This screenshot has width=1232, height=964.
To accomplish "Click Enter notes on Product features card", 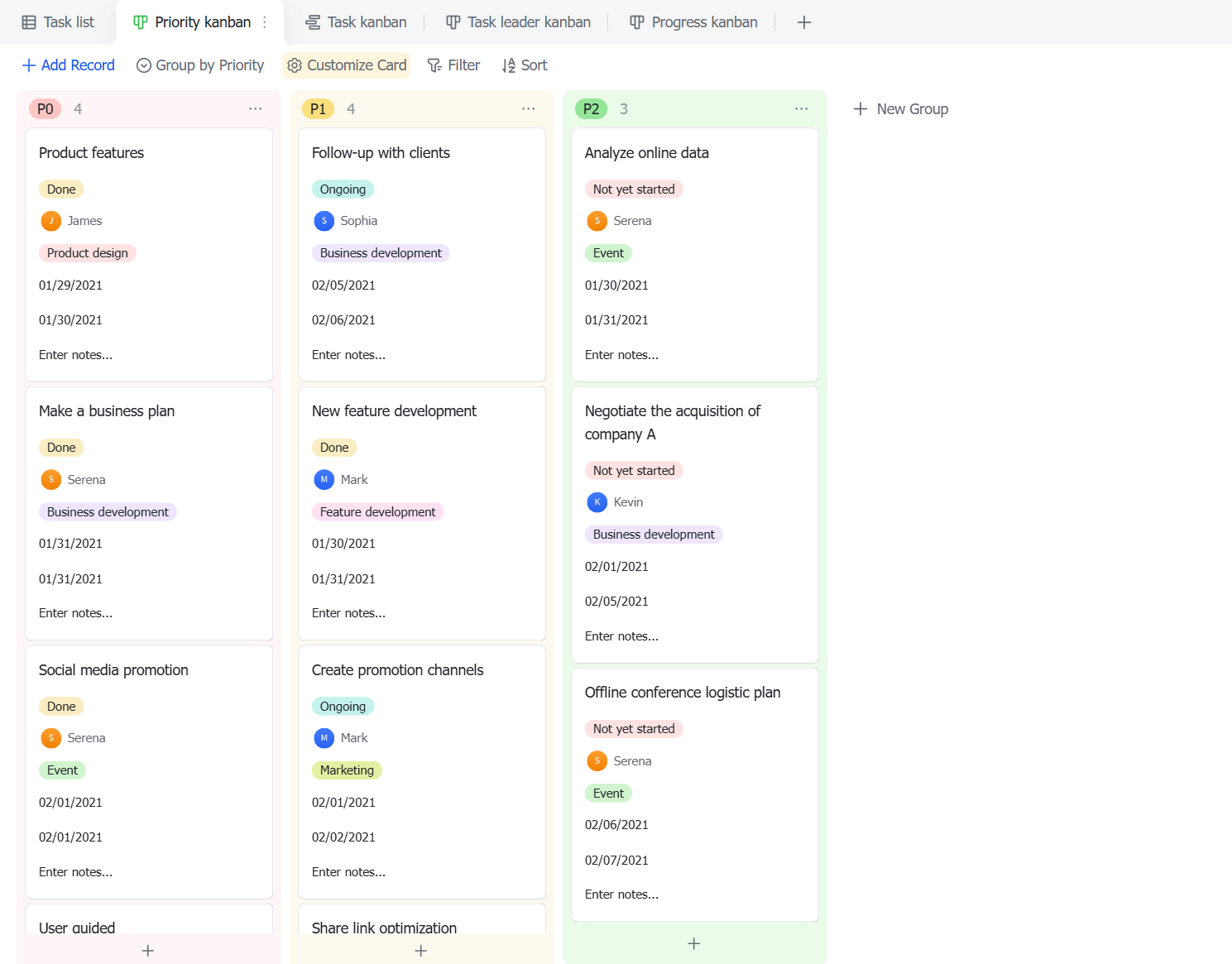I will click(x=75, y=355).
